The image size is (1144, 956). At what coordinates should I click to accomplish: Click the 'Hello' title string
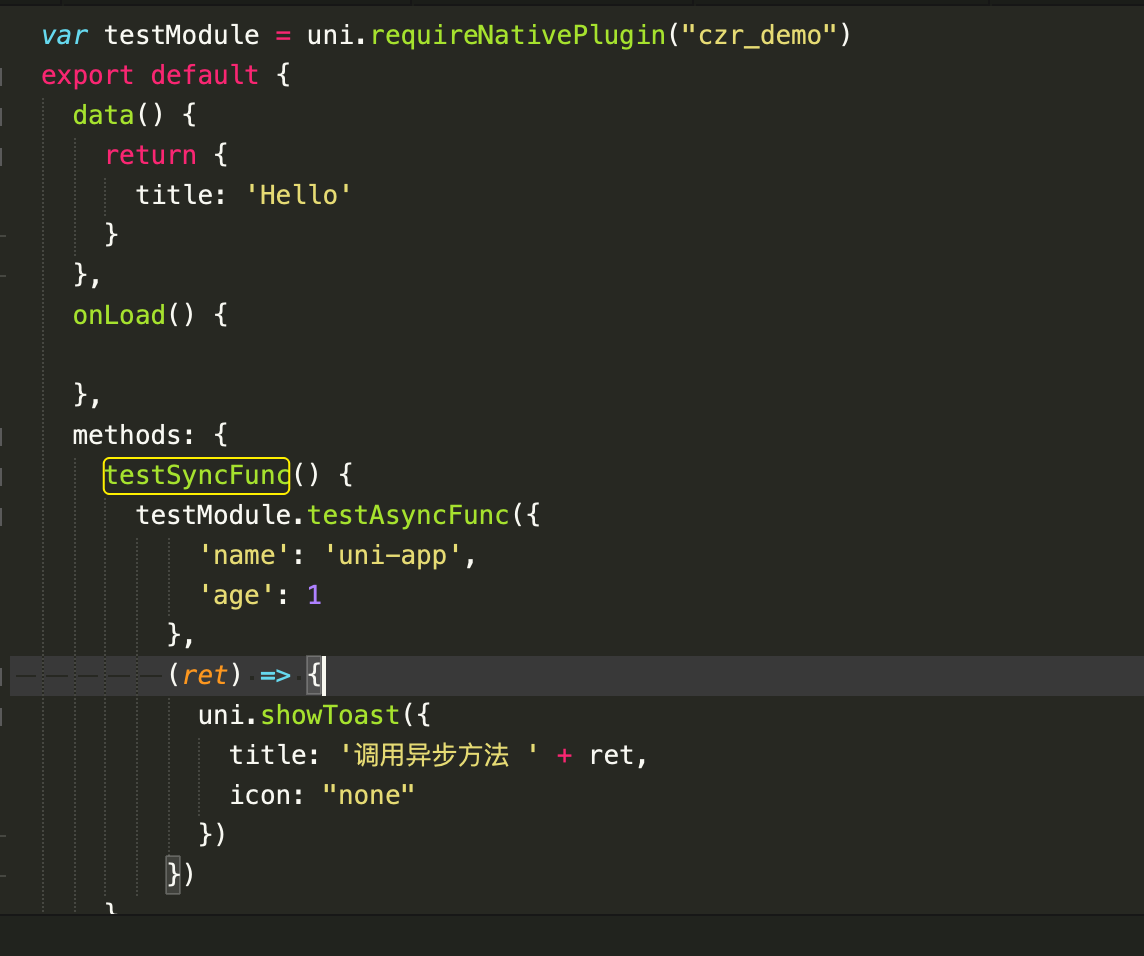coord(298,195)
